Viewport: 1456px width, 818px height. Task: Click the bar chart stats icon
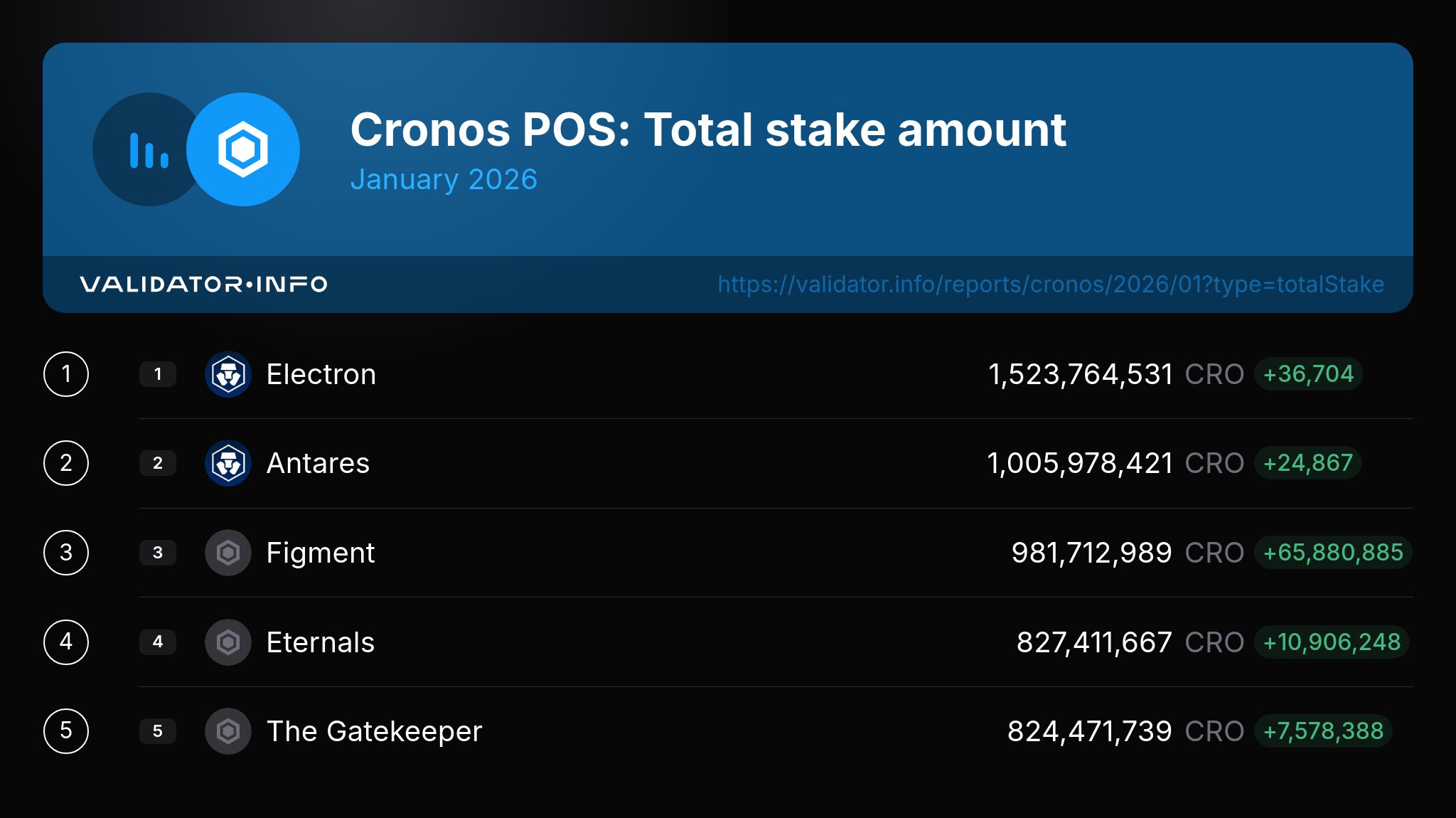tap(149, 149)
